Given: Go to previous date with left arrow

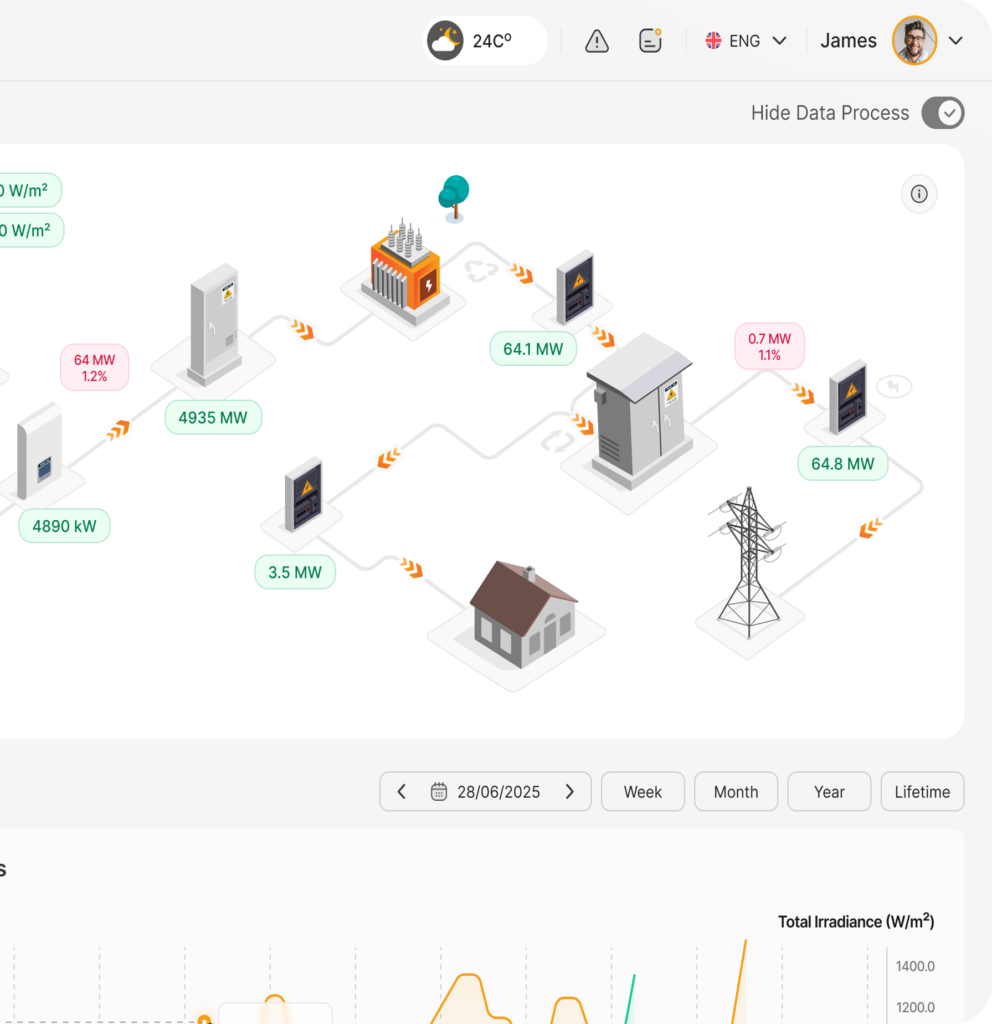Looking at the screenshot, I should (402, 792).
